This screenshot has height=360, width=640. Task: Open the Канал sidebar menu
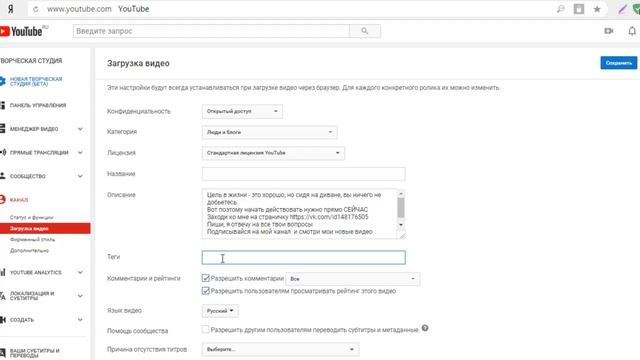click(x=19, y=200)
